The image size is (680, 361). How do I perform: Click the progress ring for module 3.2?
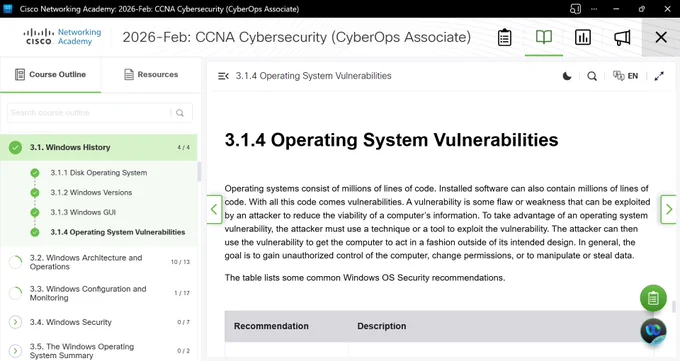15,262
